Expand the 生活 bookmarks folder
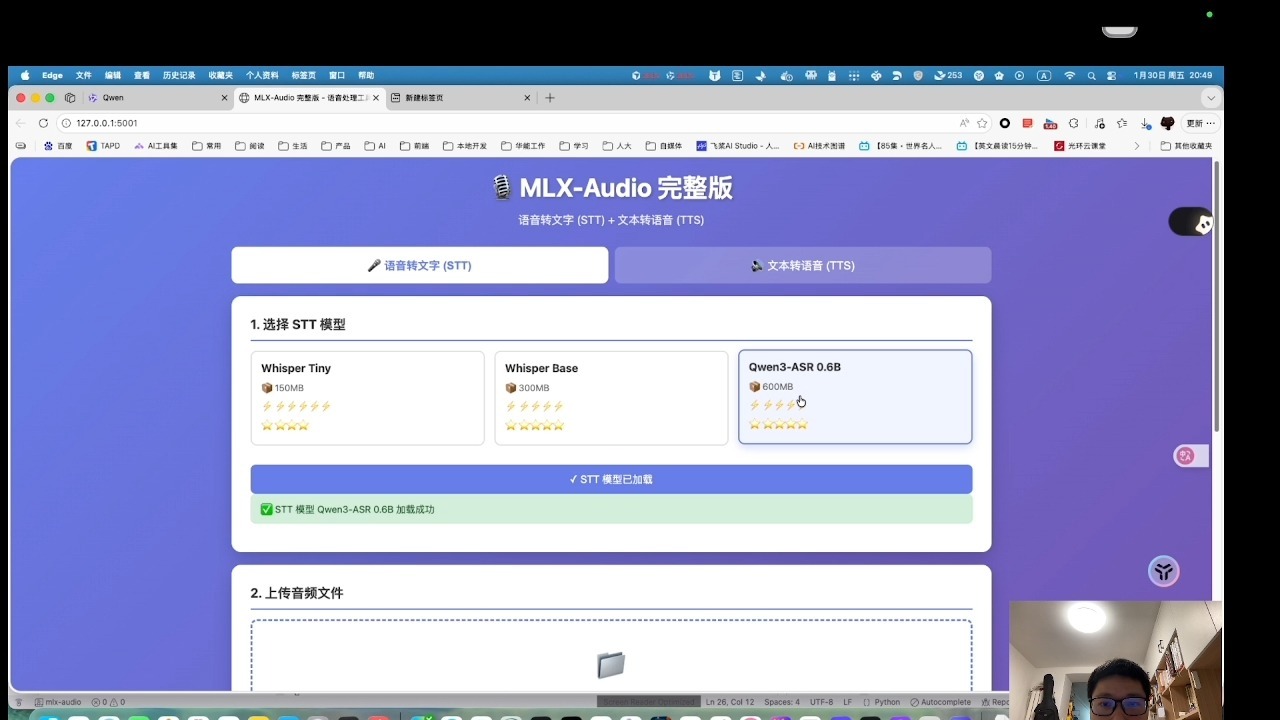 click(293, 146)
